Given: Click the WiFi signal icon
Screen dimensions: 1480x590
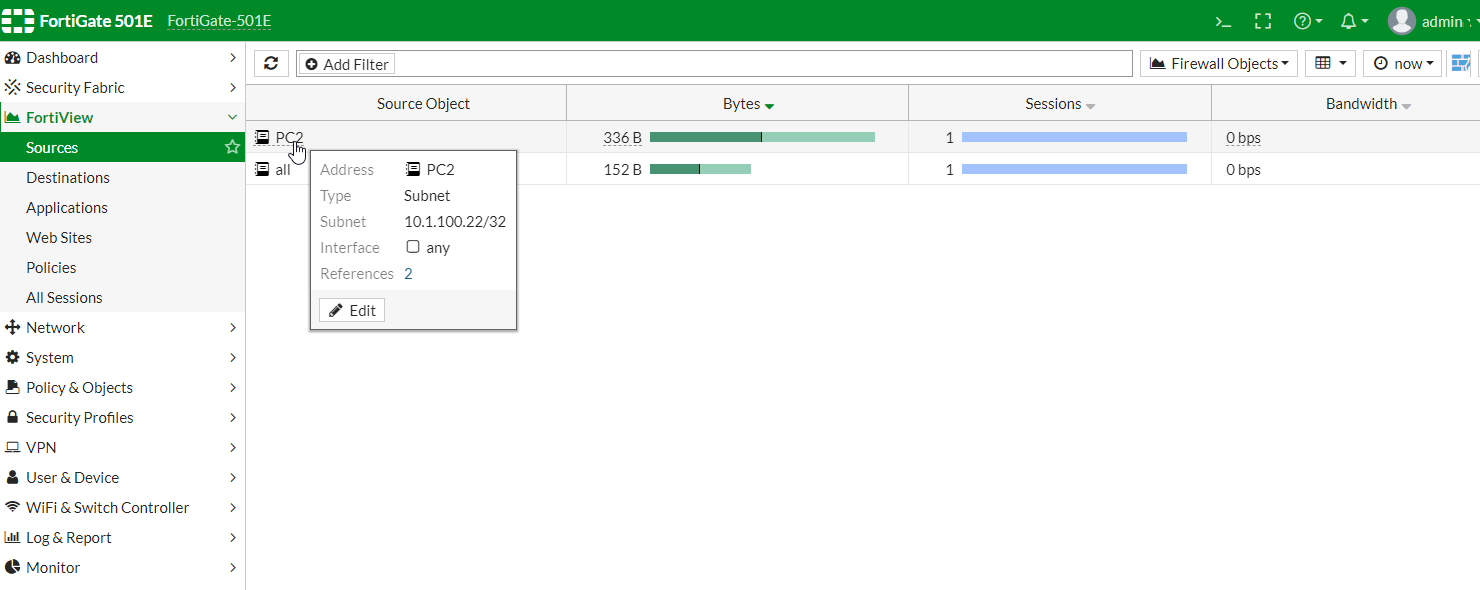Looking at the screenshot, I should (x=13, y=507).
